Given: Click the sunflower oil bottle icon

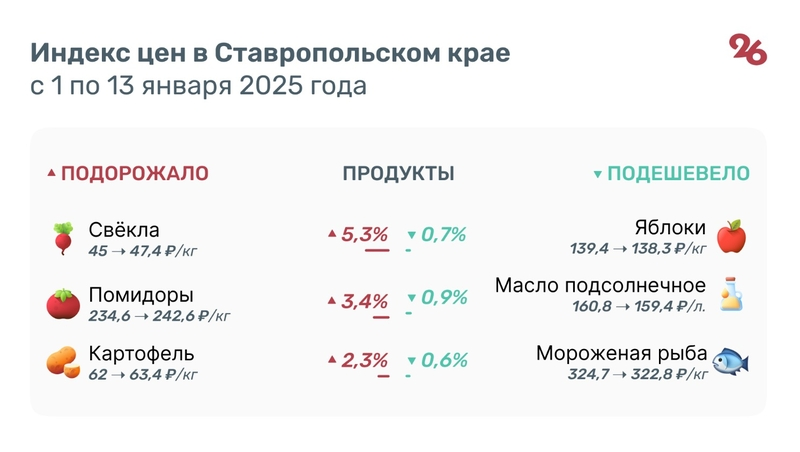Looking at the screenshot, I should pyautogui.click(x=732, y=295).
